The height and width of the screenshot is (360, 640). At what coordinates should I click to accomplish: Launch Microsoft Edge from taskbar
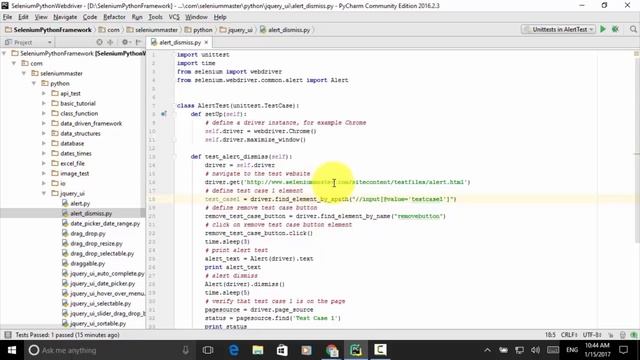coord(233,350)
